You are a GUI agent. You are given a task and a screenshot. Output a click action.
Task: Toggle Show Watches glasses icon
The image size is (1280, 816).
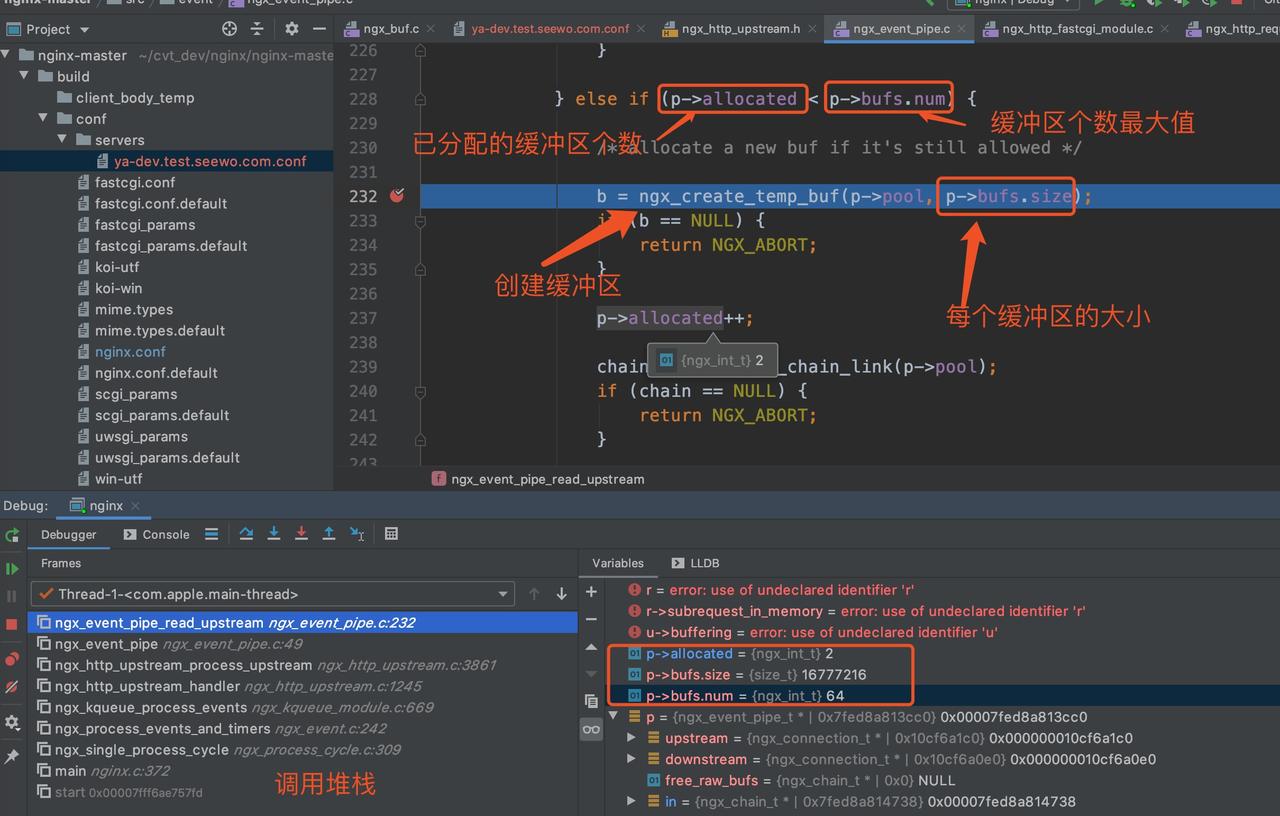coord(591,729)
